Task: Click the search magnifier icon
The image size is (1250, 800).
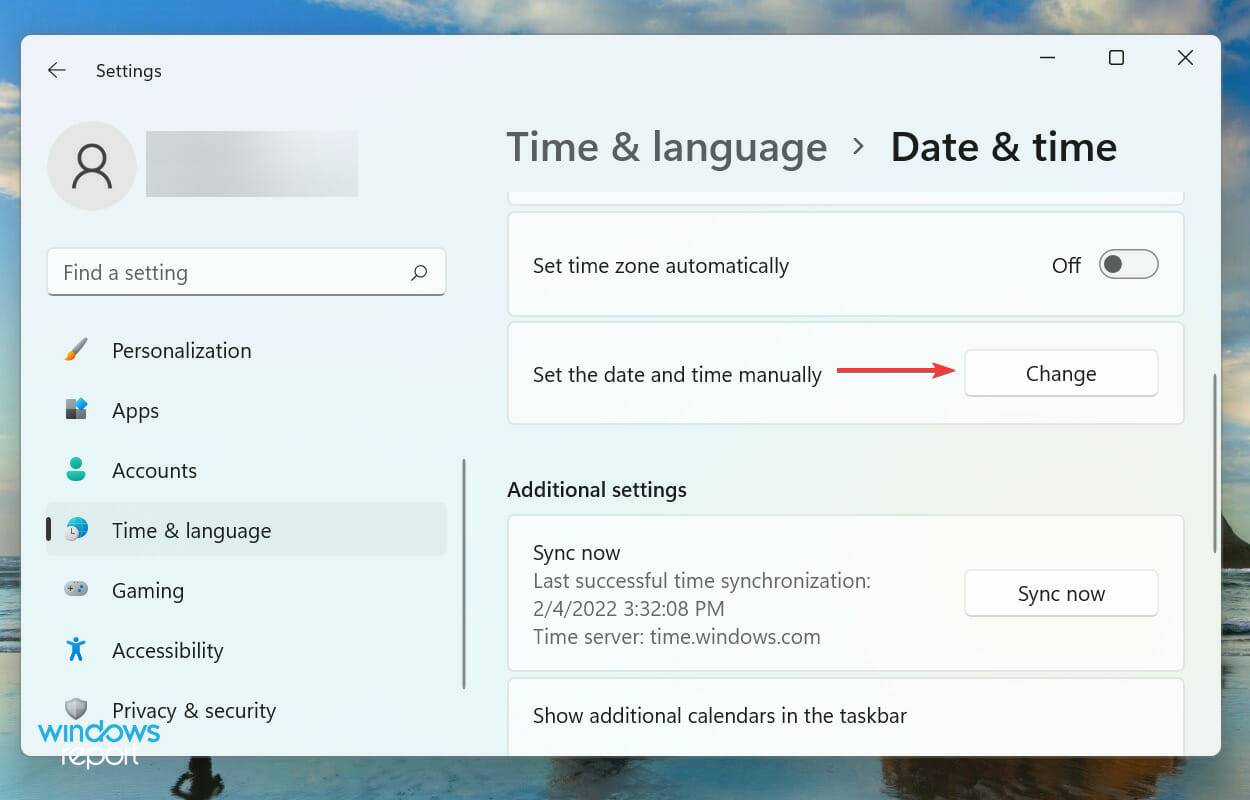Action: click(419, 272)
